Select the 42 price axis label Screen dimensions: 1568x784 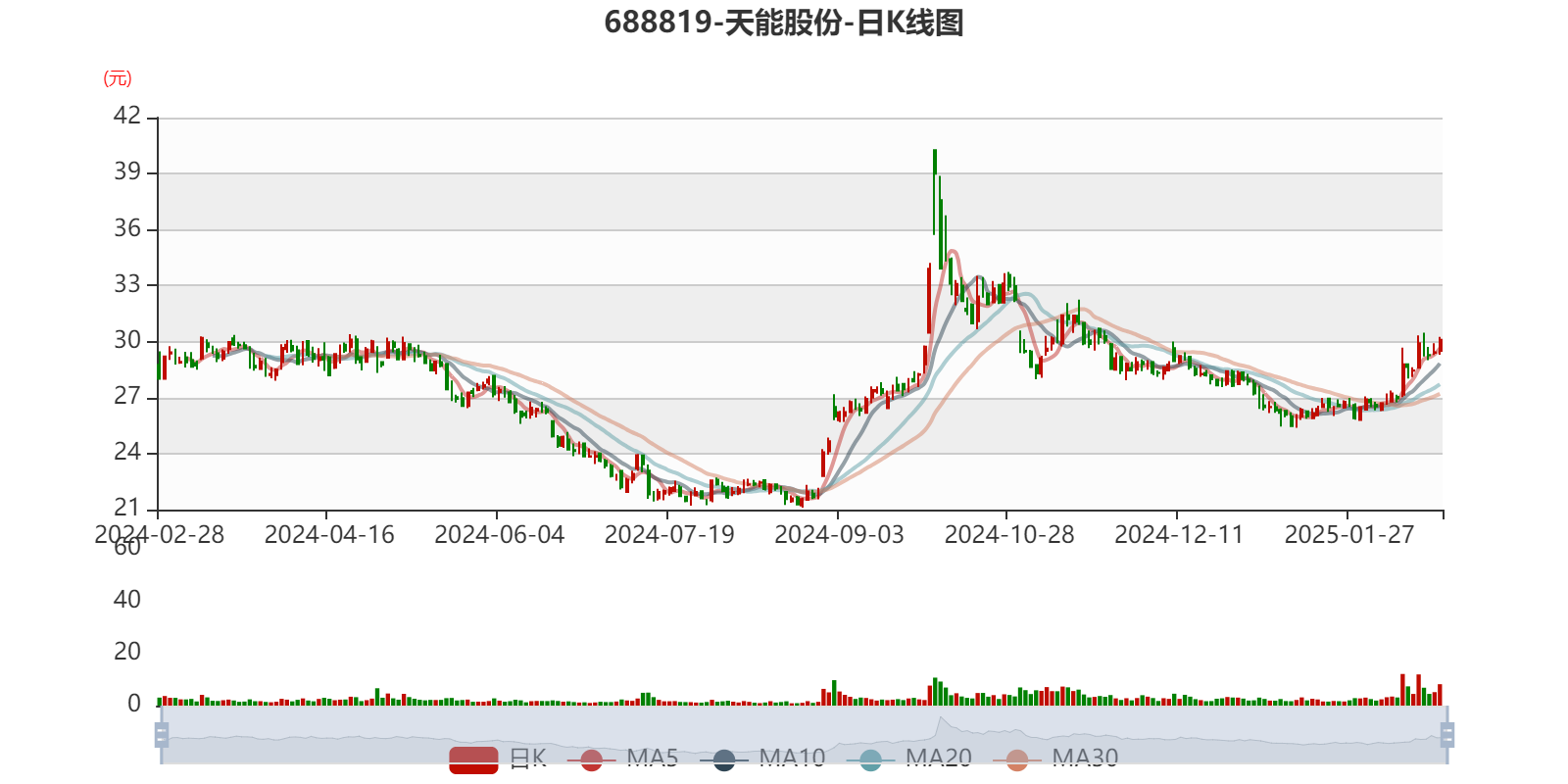(127, 116)
